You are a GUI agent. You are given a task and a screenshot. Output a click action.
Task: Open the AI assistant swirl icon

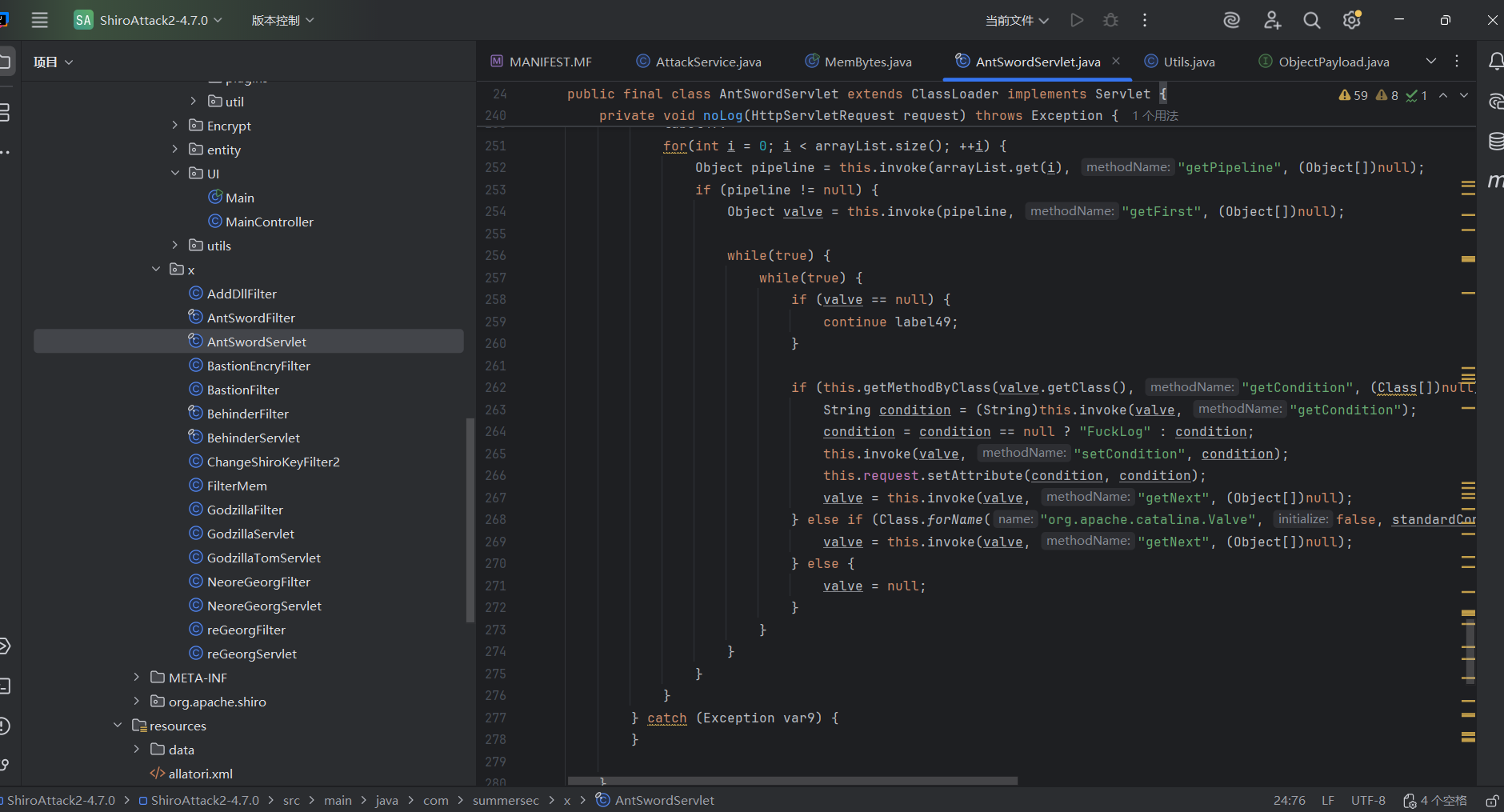(x=1231, y=20)
